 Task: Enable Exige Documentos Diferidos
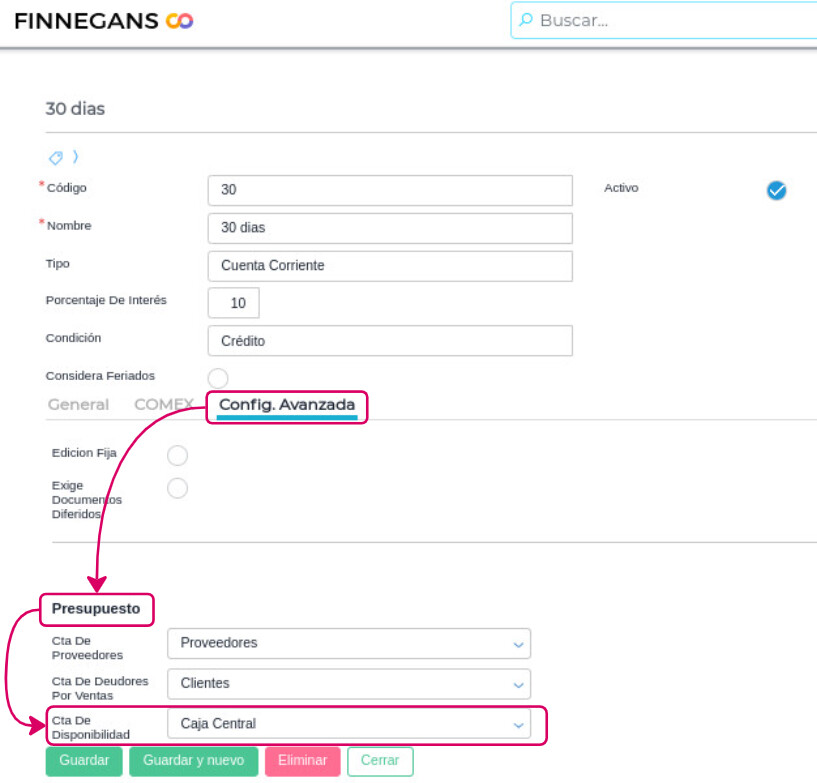point(177,488)
